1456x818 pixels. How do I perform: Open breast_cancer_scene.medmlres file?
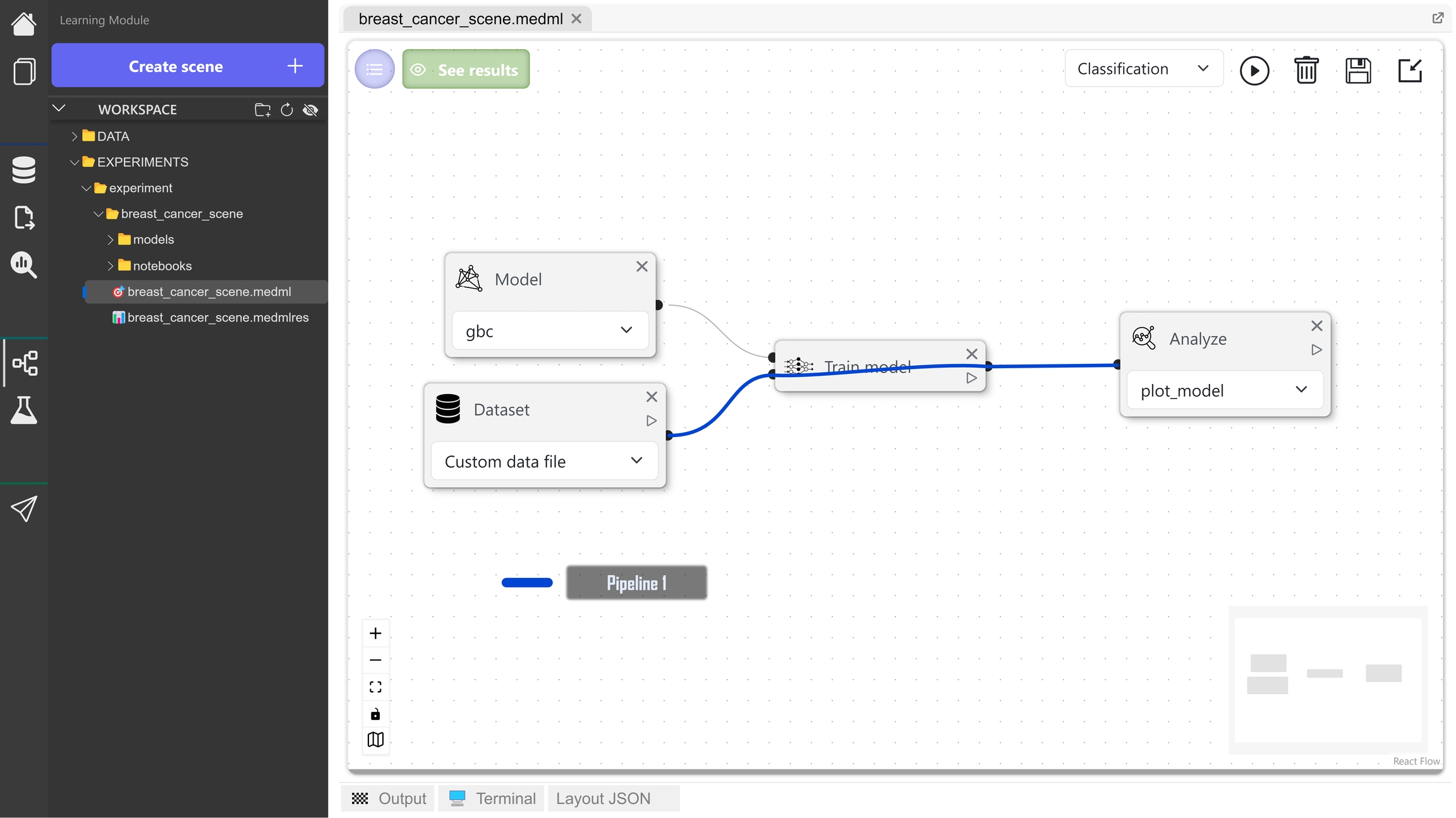(217, 318)
